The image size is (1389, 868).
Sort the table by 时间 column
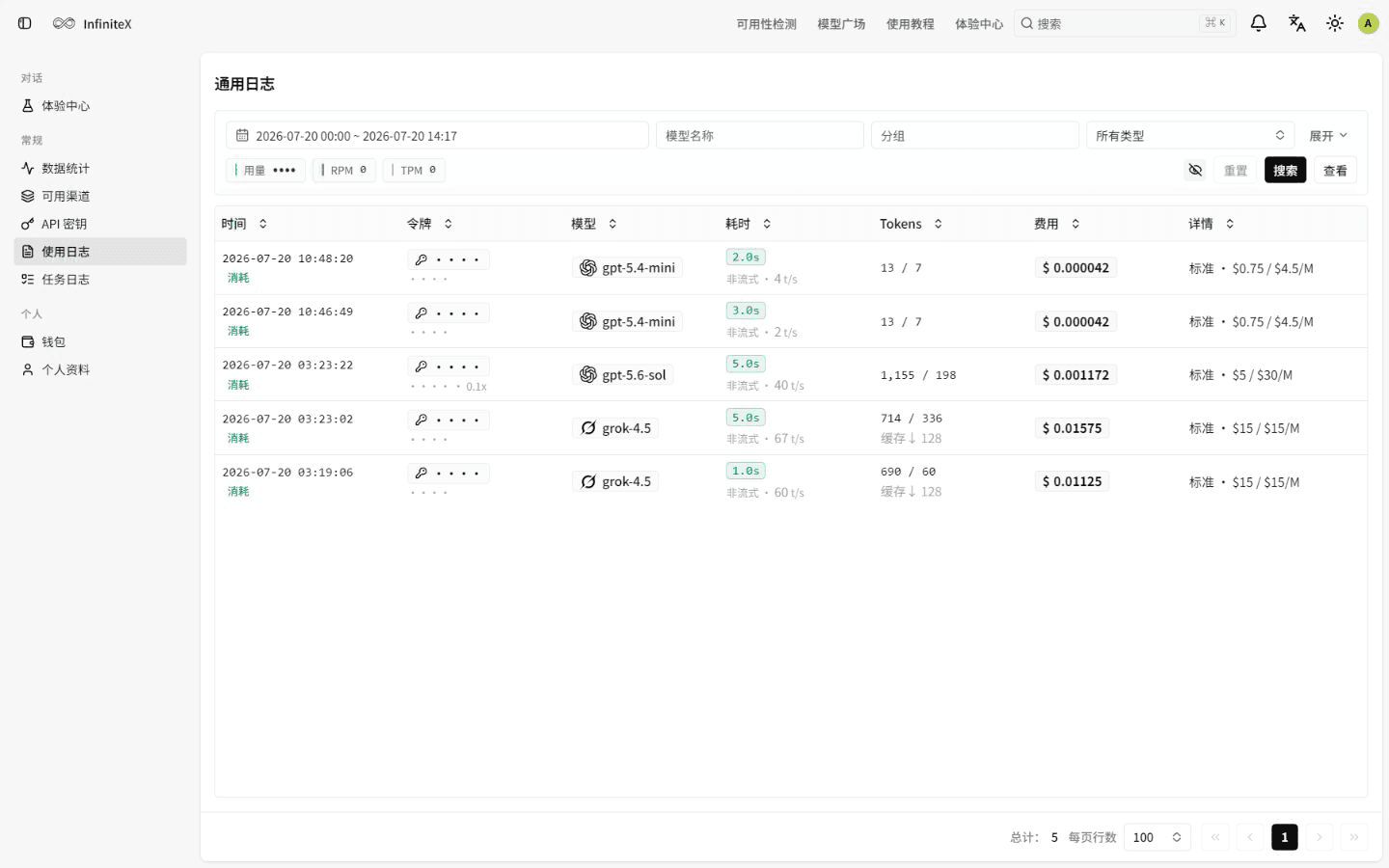point(244,224)
